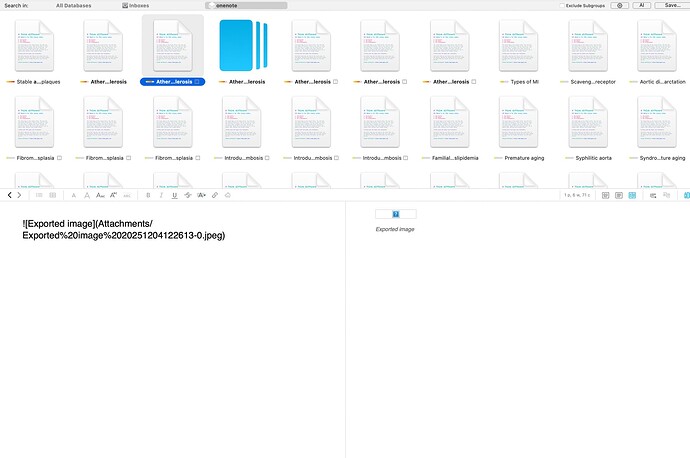Viewport: 690px width, 458px height.
Task: Apply italic formatting to the text
Action: [x=161, y=195]
